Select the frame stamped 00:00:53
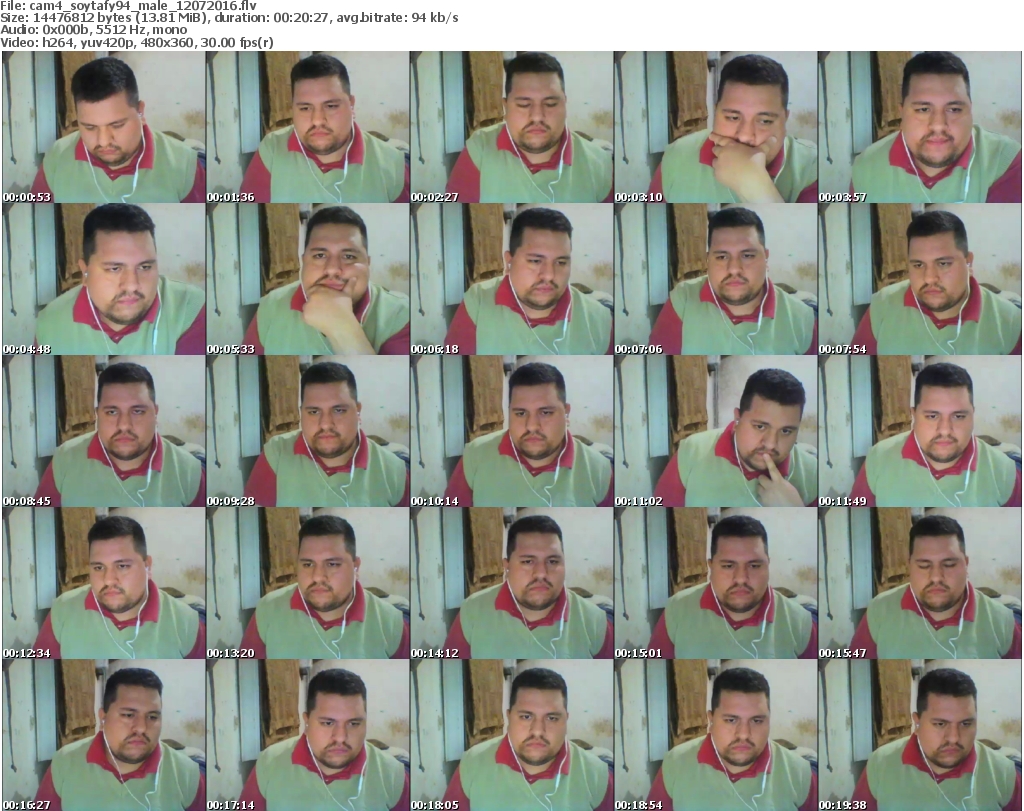The width and height of the screenshot is (1024, 811). pyautogui.click(x=104, y=127)
